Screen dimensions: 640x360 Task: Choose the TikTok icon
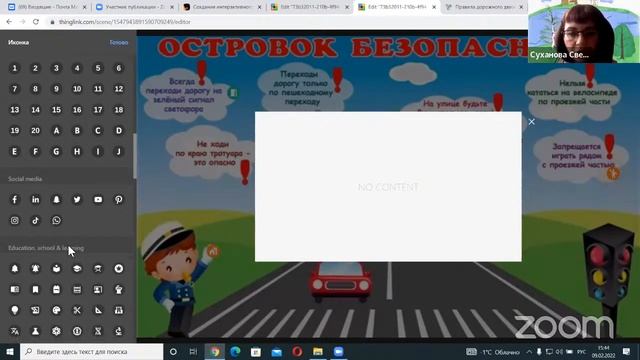tap(36, 220)
